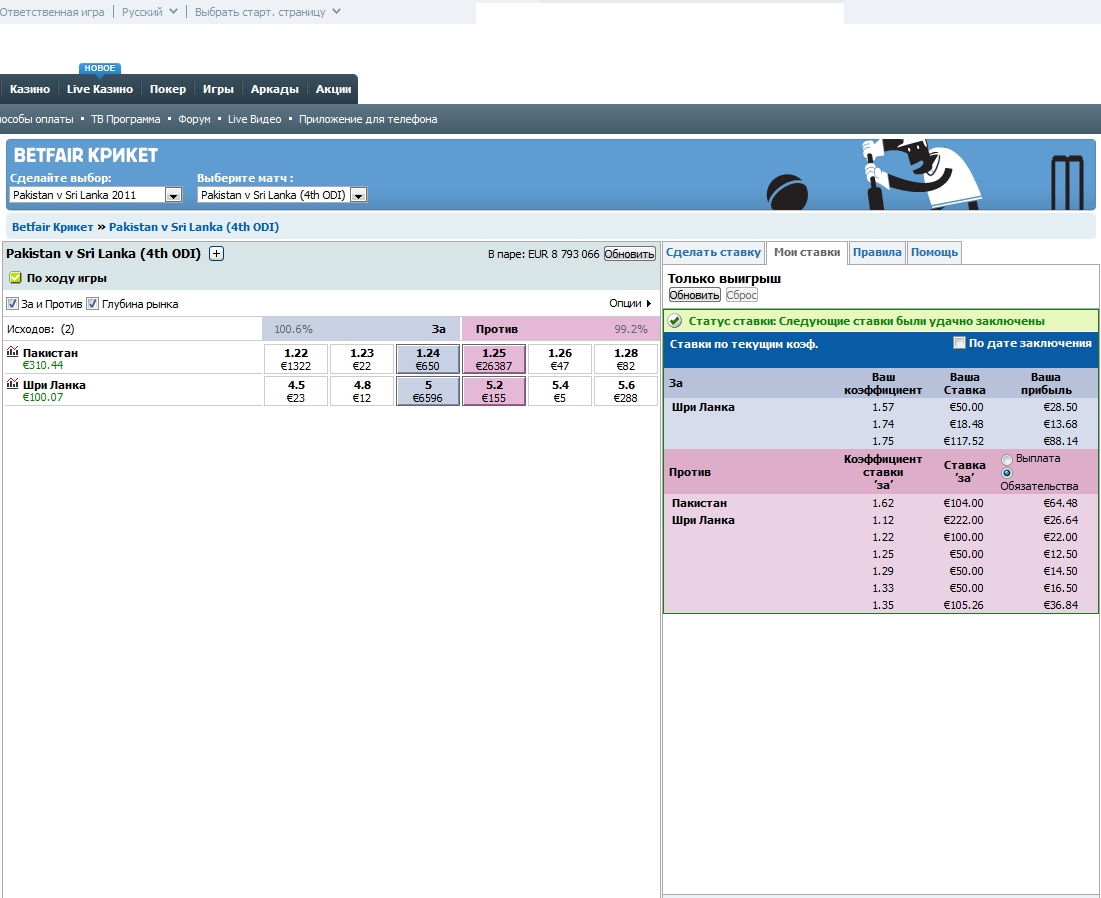Image resolution: width=1101 pixels, height=898 pixels.
Task: Toggle the За и Против checkbox
Action: (12, 304)
